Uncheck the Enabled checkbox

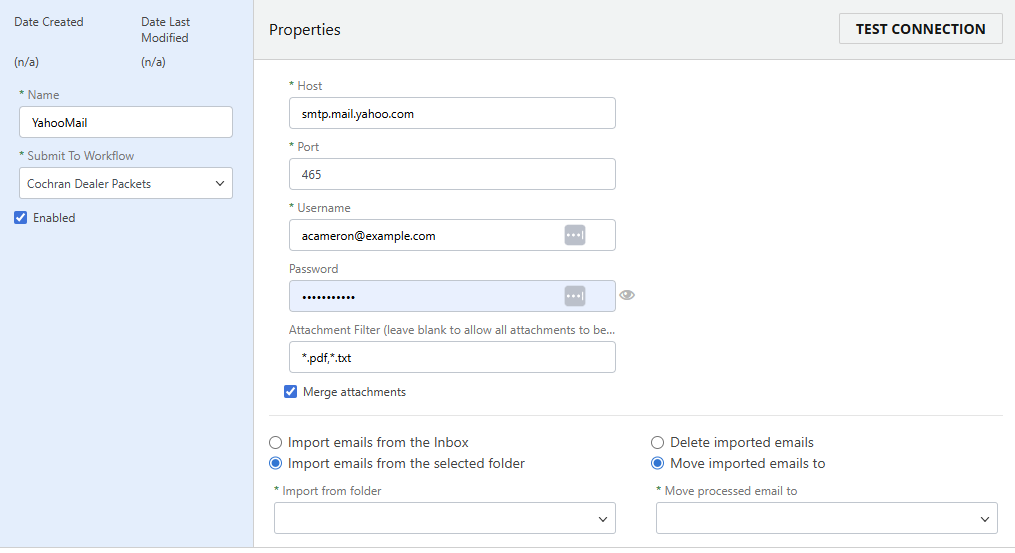click(x=21, y=218)
